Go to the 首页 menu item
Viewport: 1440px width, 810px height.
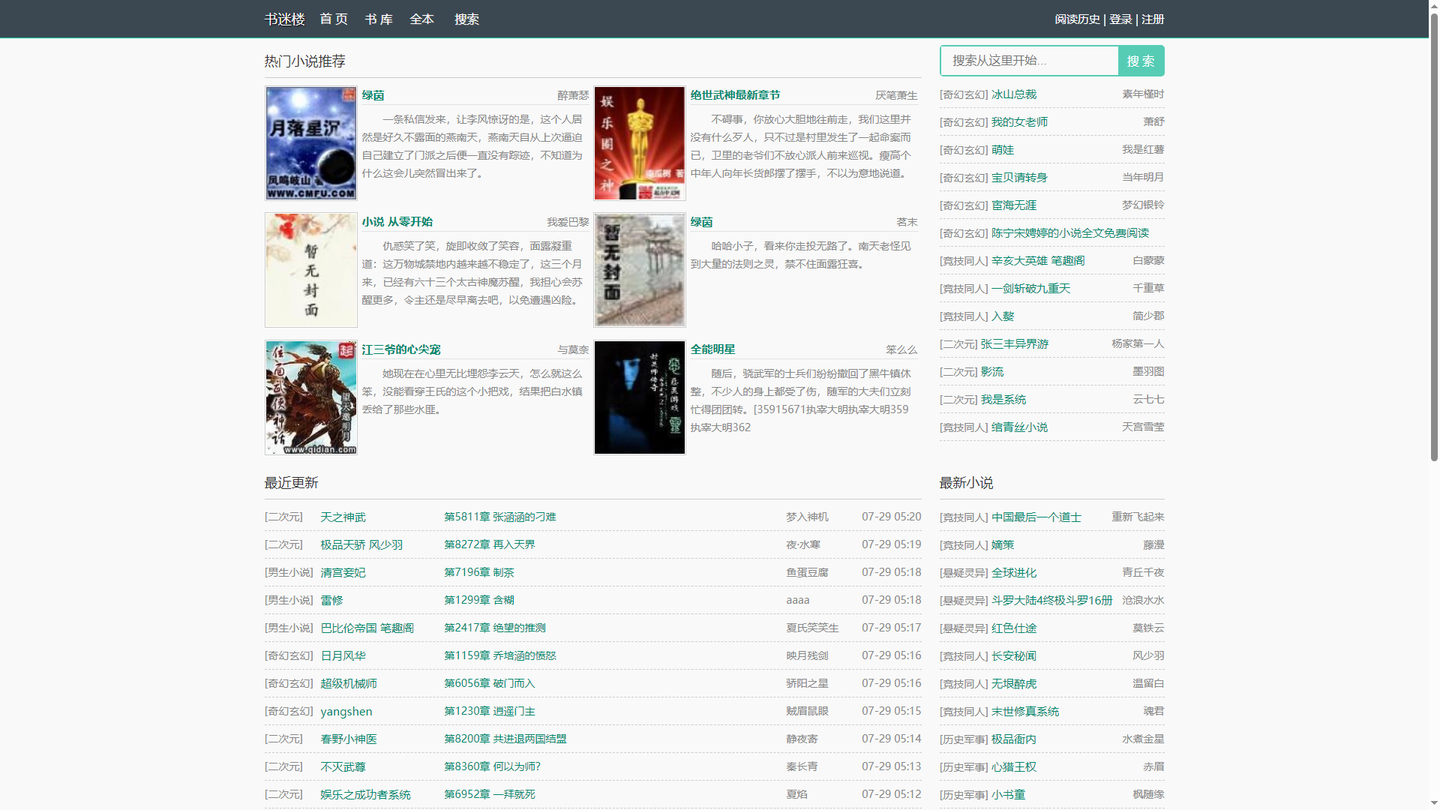[334, 19]
